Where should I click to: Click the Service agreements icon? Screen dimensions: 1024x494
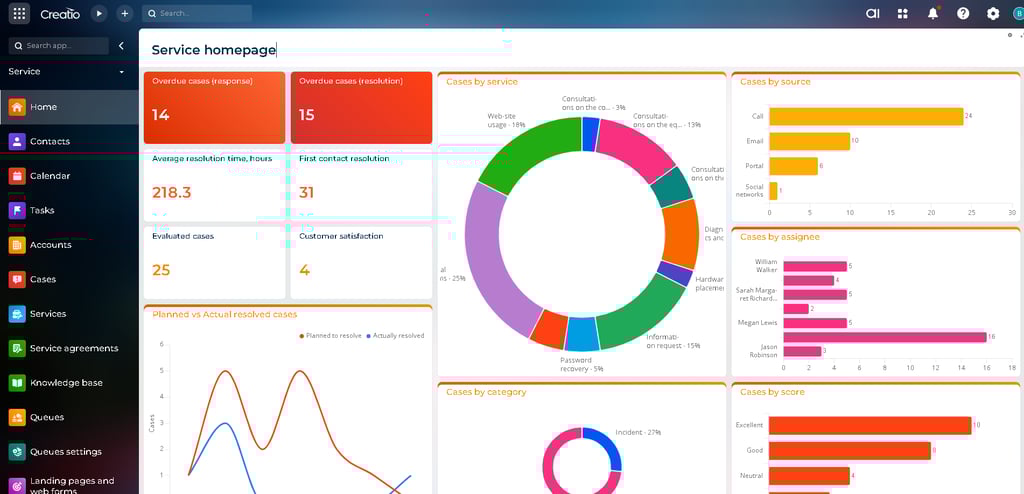pyautogui.click(x=17, y=349)
